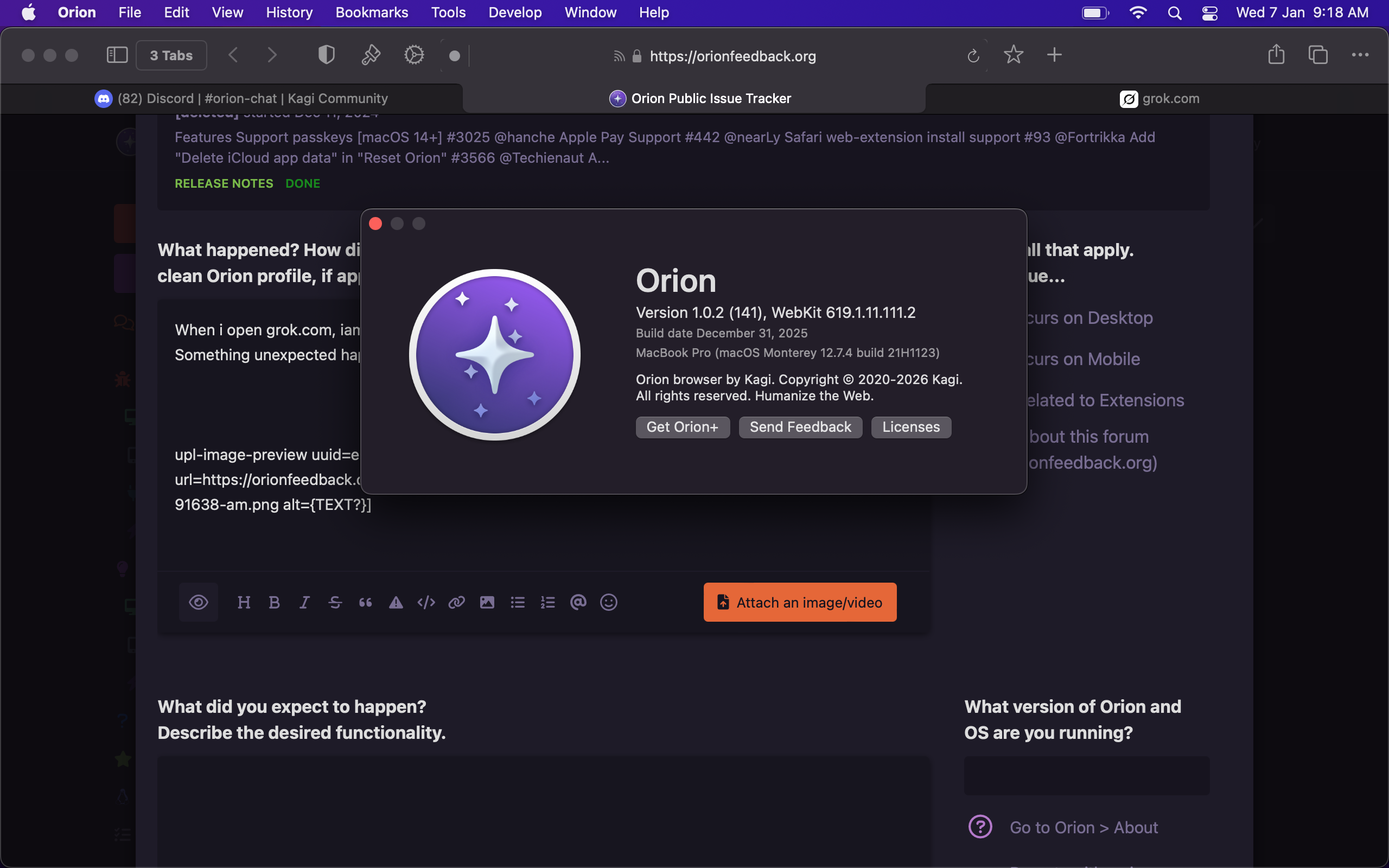Click the Share icon in toolbar
The width and height of the screenshot is (1389, 868).
pos(1277,55)
